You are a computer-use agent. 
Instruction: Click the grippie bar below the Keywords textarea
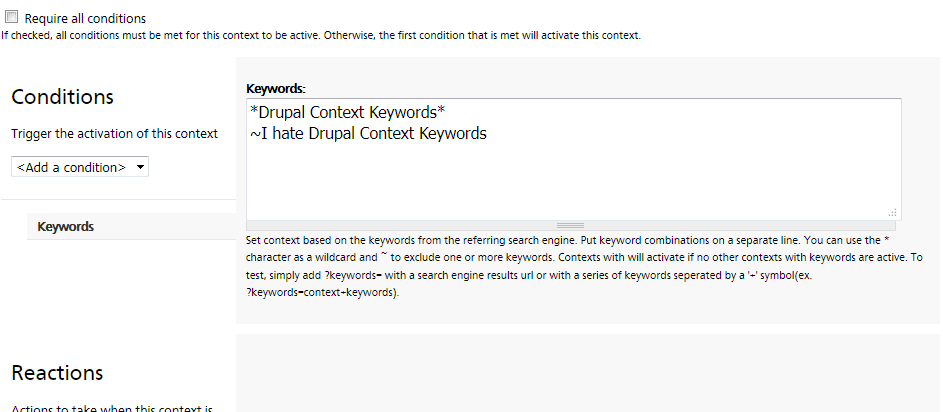pyautogui.click(x=571, y=226)
